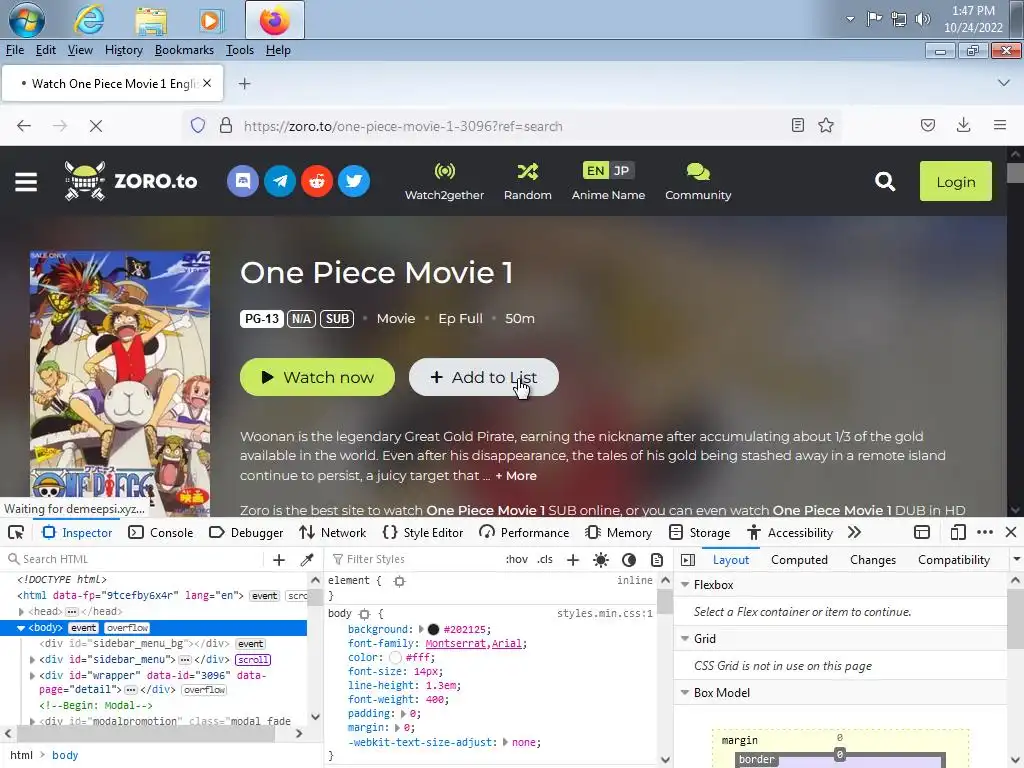Open the Zoro hamburger sidebar menu
This screenshot has width=1024, height=768.
tap(26, 182)
